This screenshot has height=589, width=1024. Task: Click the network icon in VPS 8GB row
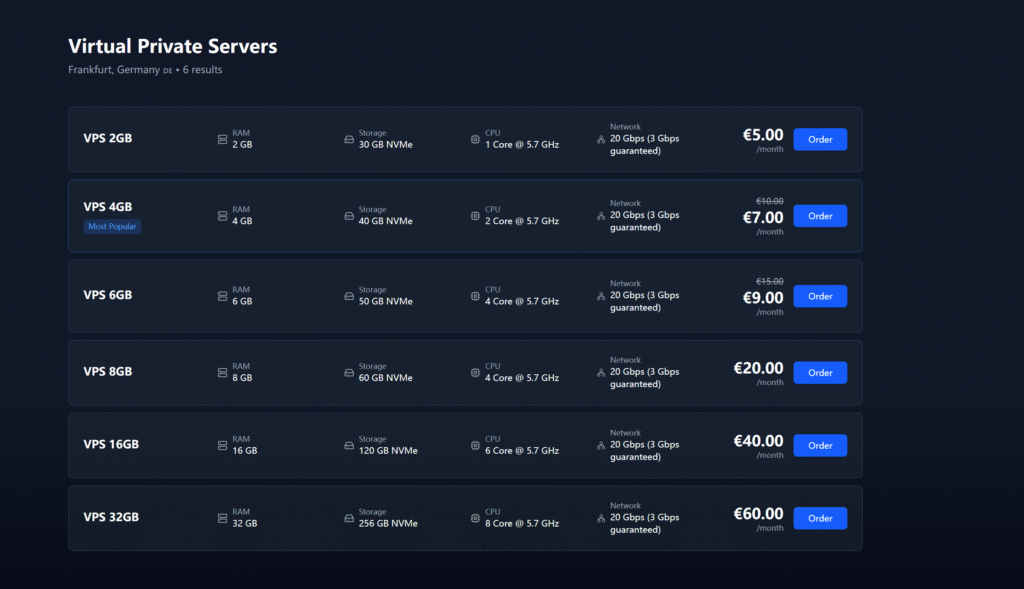click(600, 372)
